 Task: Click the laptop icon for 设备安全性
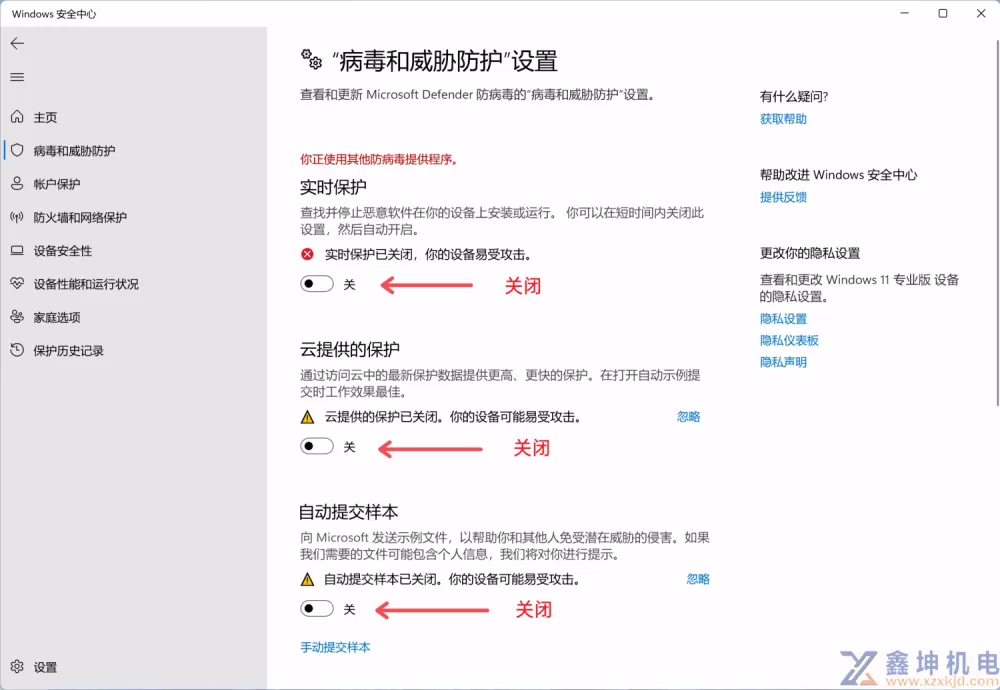click(17, 251)
